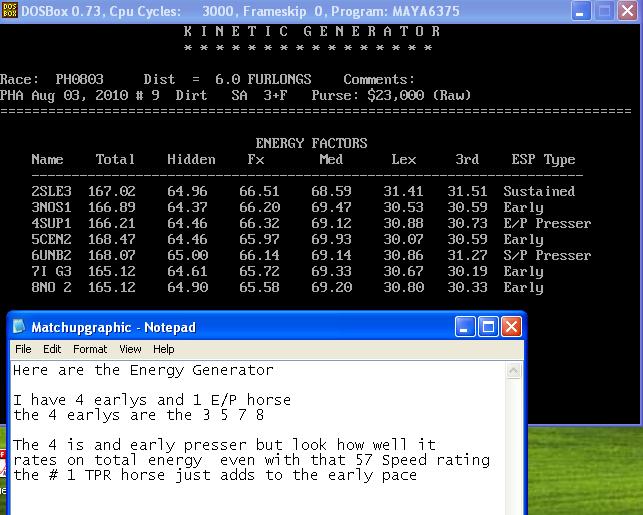Click the DOSBox 0.73 title bar text
This screenshot has height=515, width=643.
pyautogui.click(x=240, y=11)
